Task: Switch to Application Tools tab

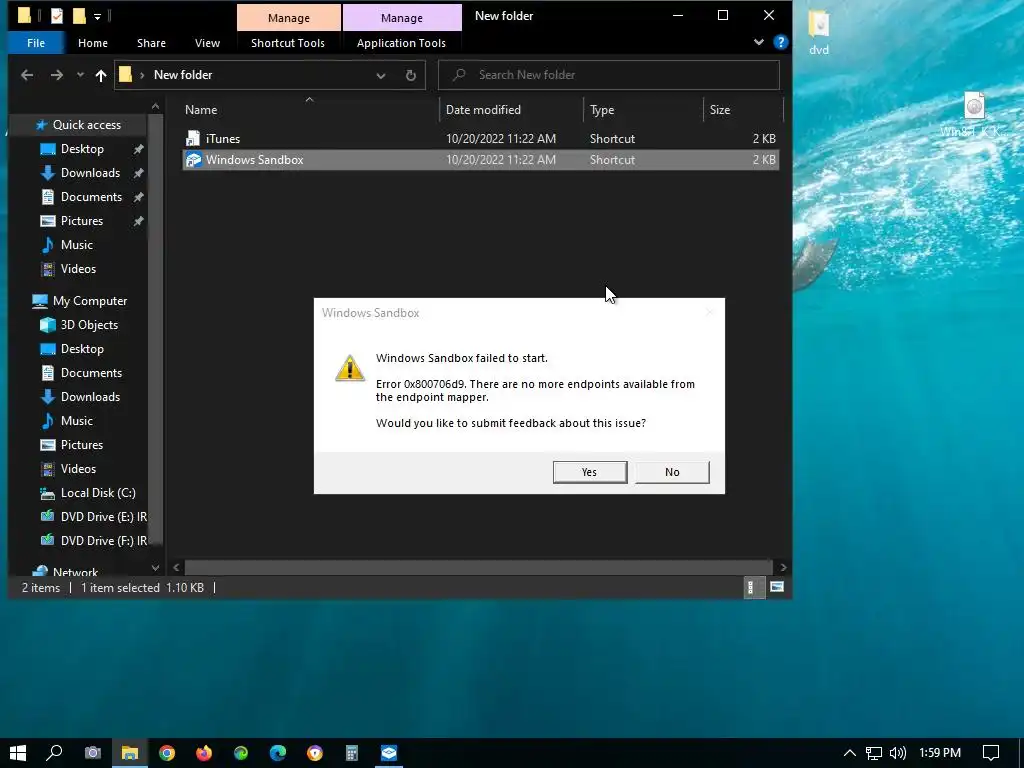Action: (401, 43)
